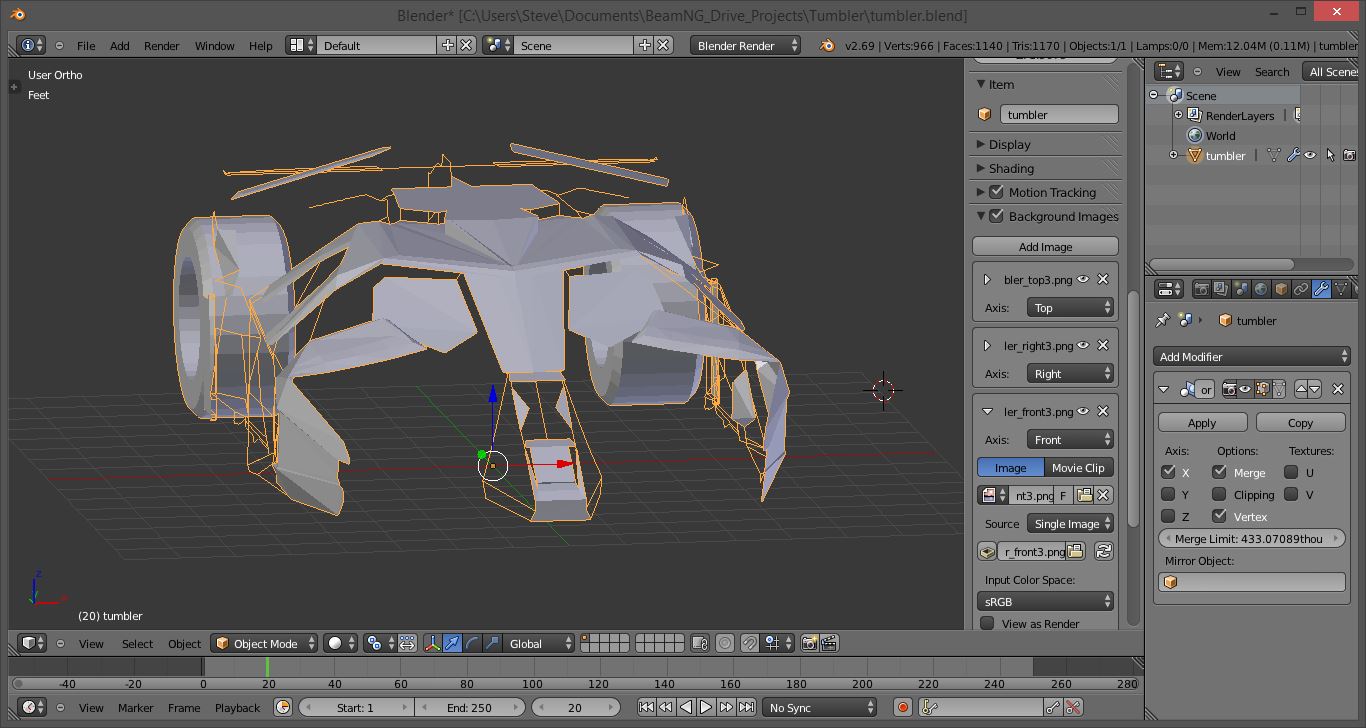Open the No Sync dropdown in timeline
The image size is (1366, 728).
point(820,707)
